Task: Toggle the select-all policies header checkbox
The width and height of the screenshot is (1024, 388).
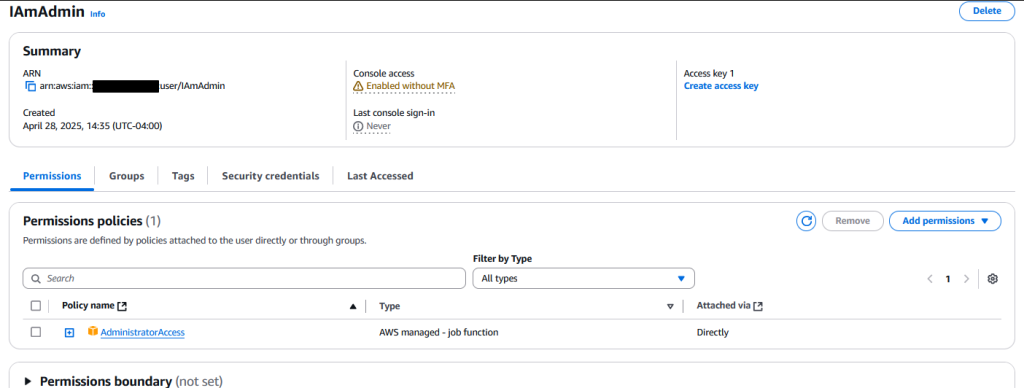Action: pos(36,305)
